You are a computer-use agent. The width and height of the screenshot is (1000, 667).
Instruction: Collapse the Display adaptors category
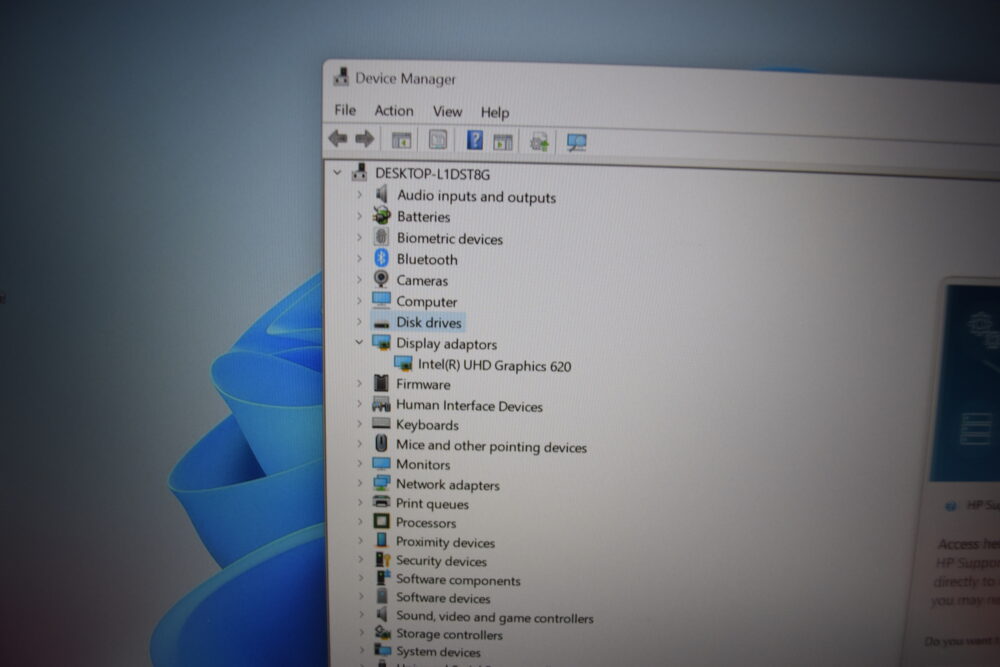click(x=359, y=342)
